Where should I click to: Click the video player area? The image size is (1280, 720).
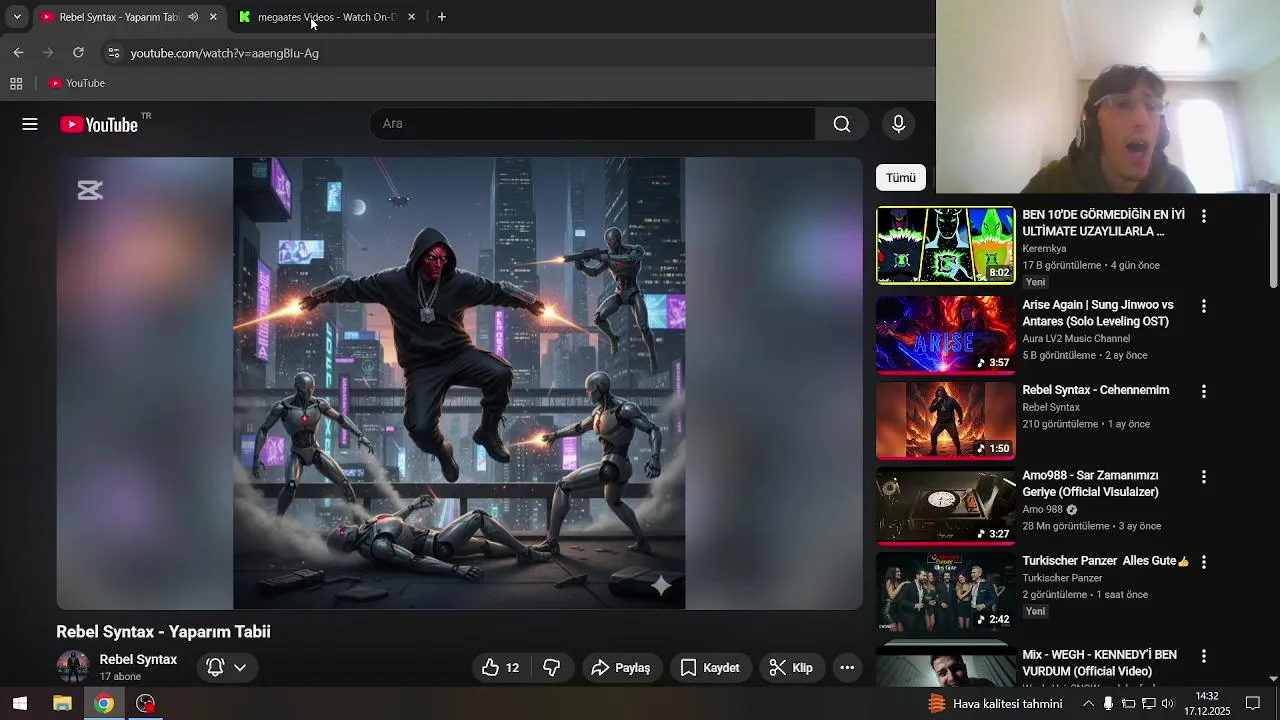point(459,383)
